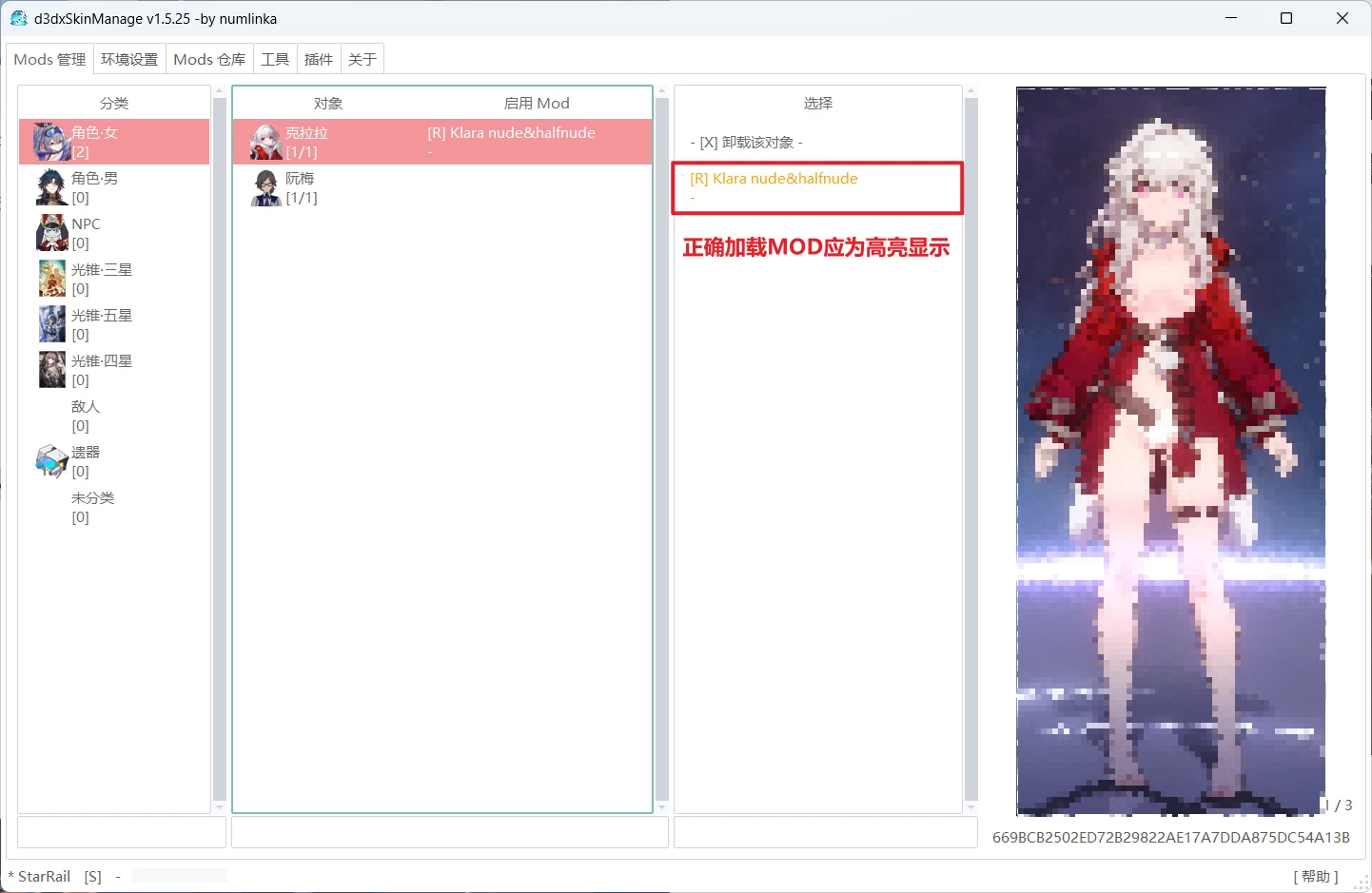Click the 帮助 link in status bar
This screenshot has width=1372, height=893.
[x=1316, y=876]
